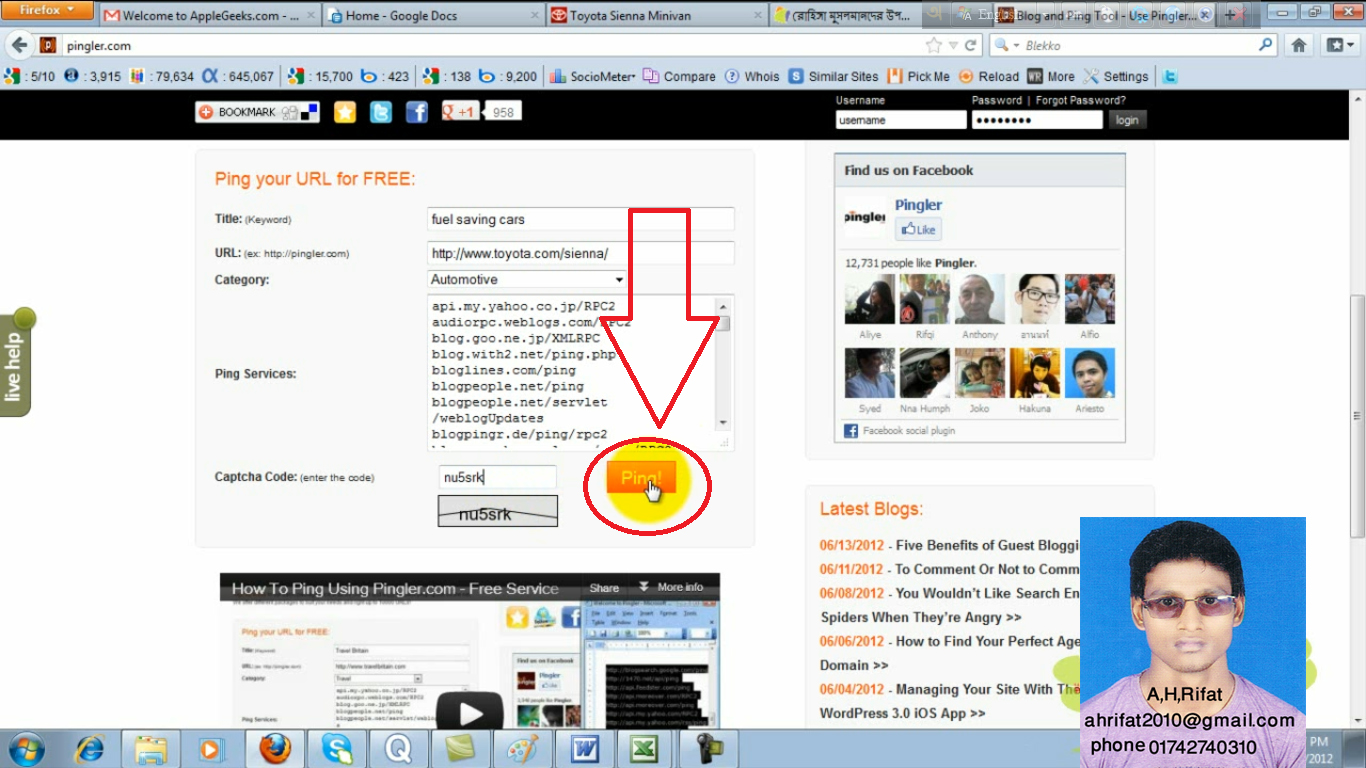Click Aliye's profile photo
Image resolution: width=1366 pixels, height=768 pixels.
[x=870, y=300]
